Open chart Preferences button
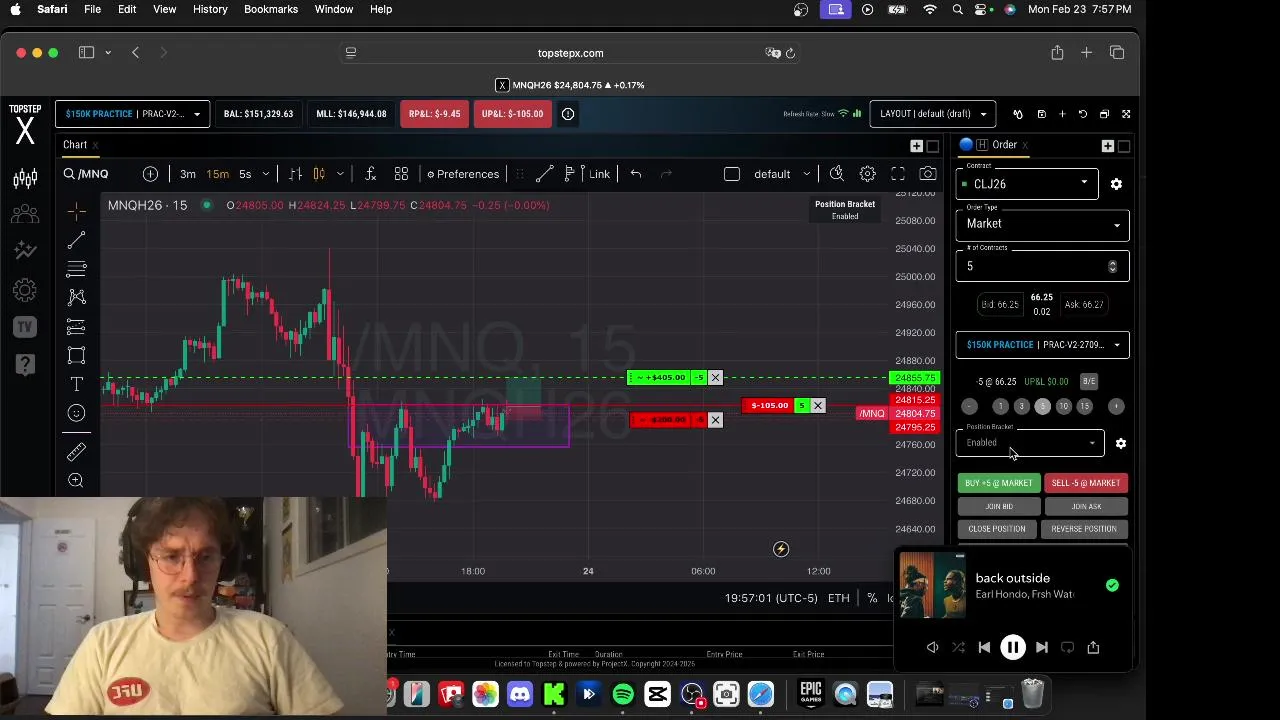 coord(463,174)
